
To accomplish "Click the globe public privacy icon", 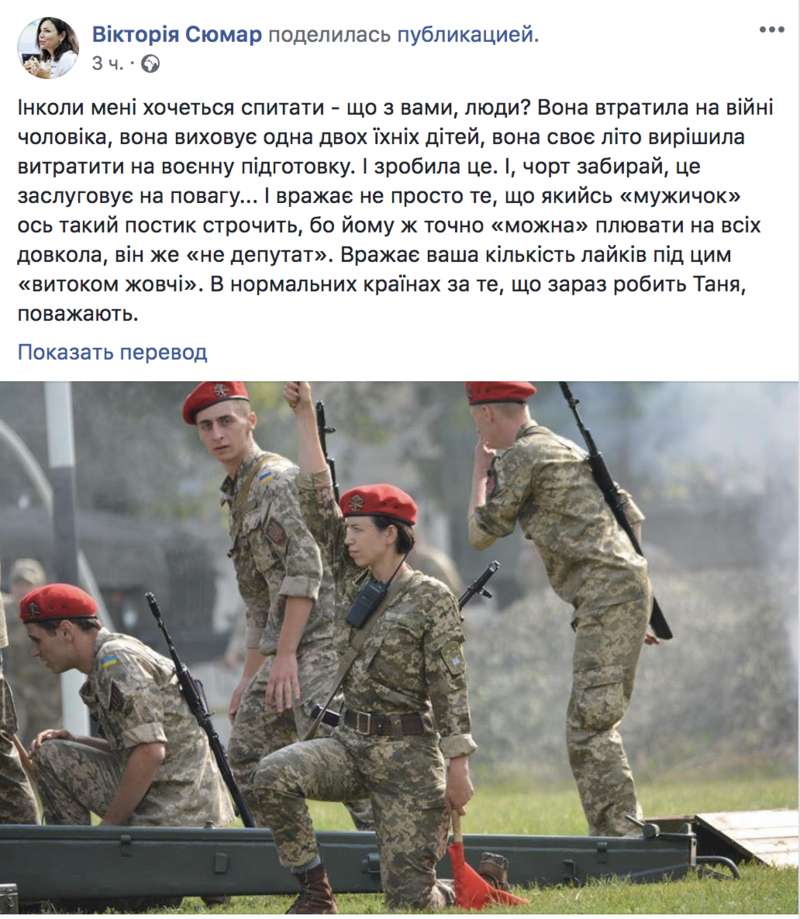I will click(x=151, y=63).
